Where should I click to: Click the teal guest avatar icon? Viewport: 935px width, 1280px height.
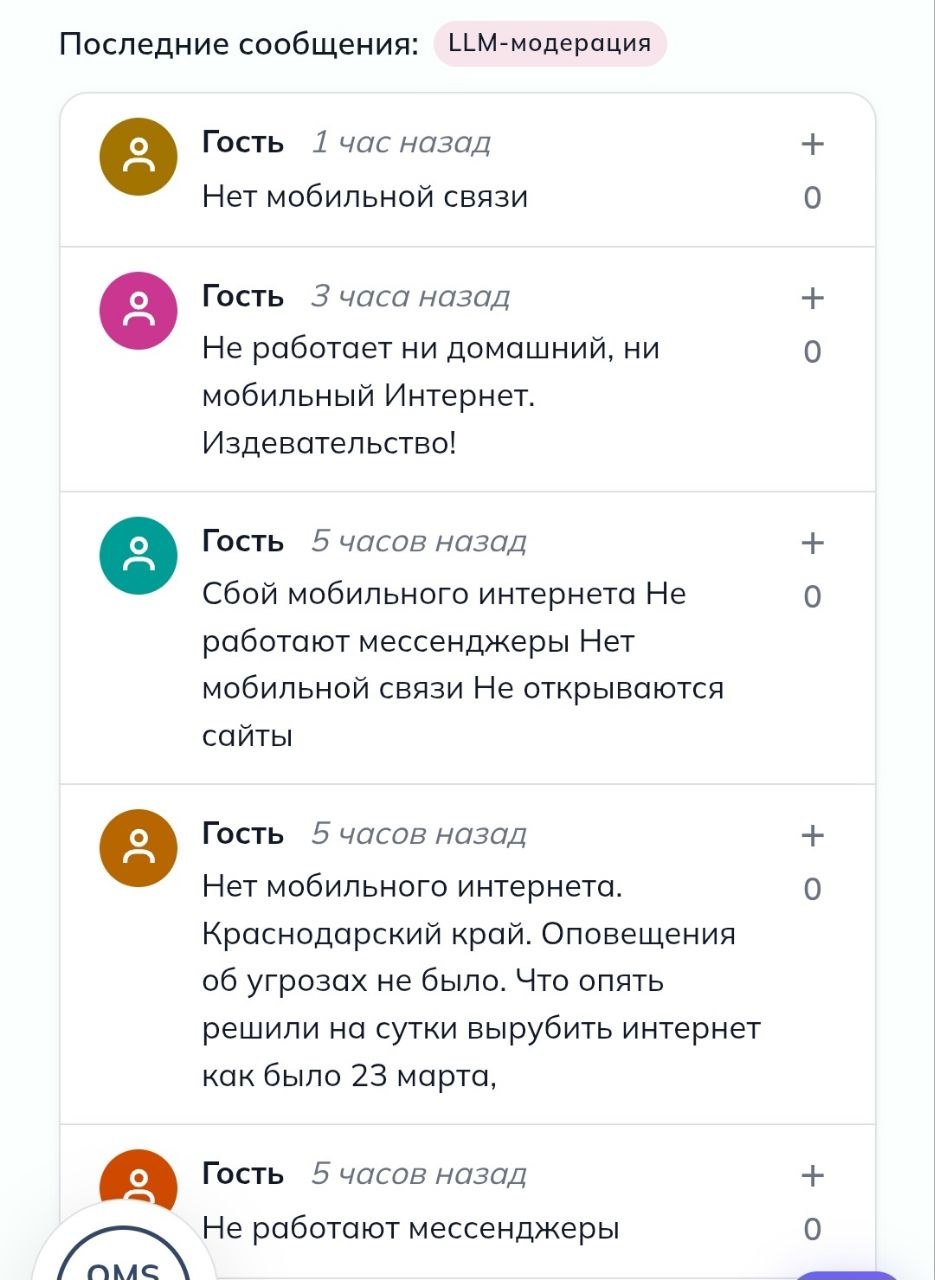point(139,555)
